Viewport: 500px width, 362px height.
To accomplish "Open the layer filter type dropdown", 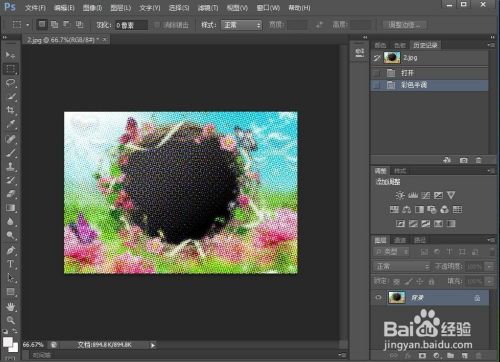I will (391, 252).
